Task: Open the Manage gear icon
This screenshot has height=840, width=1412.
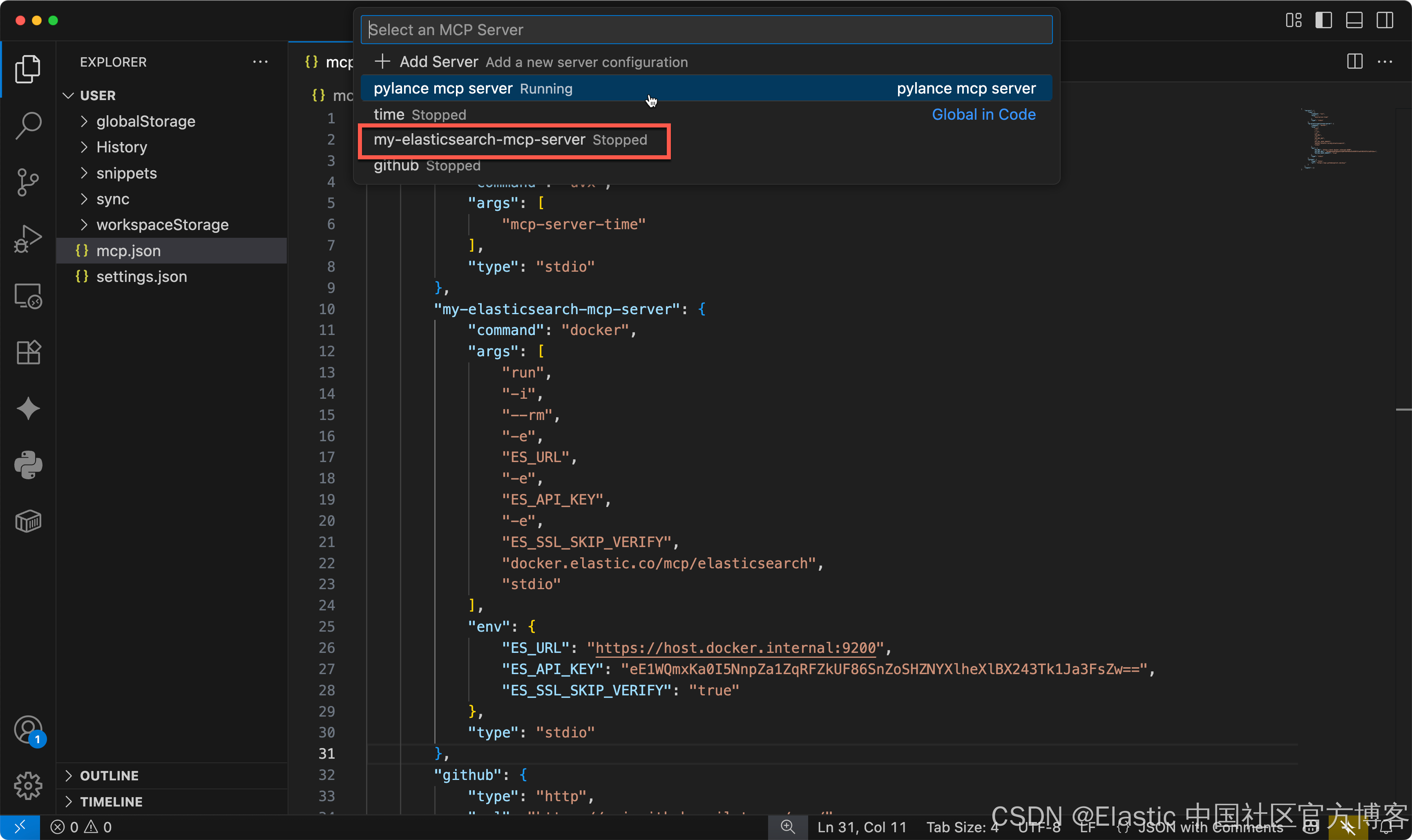Action: point(28,786)
